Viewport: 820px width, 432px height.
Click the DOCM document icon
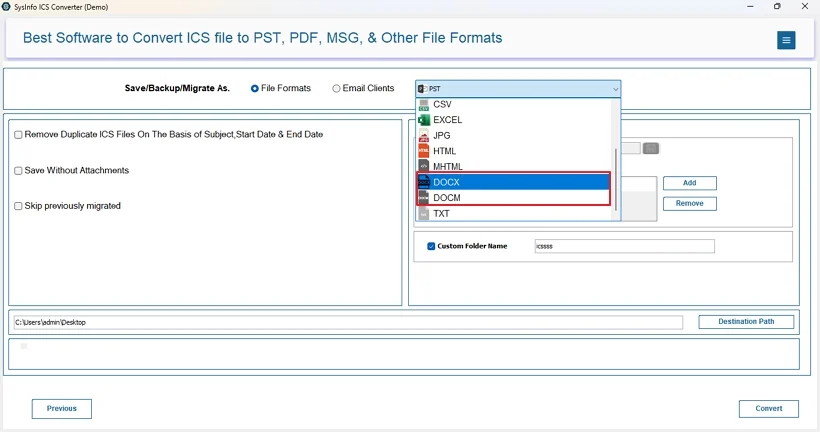[x=424, y=198]
